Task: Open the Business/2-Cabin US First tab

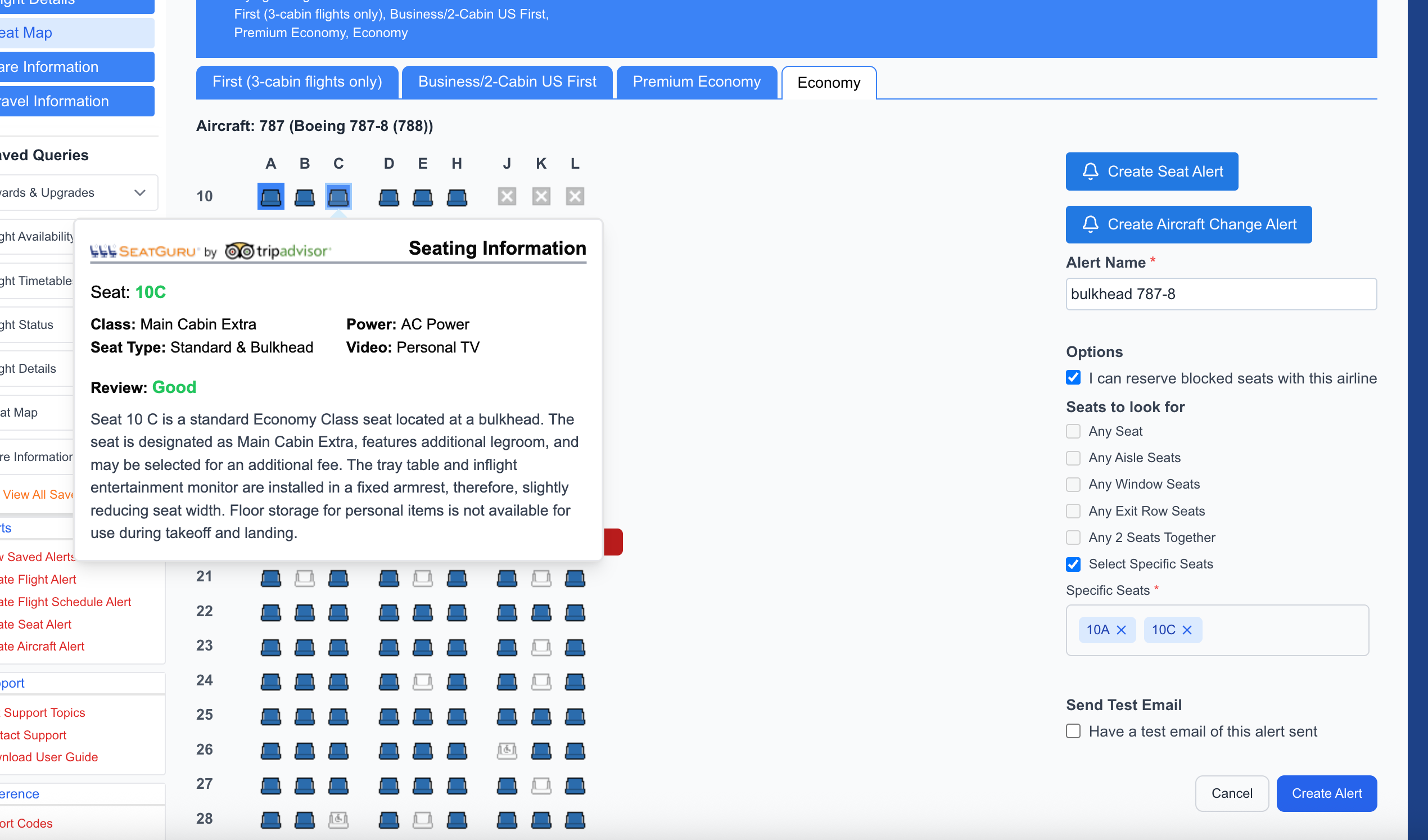Action: [x=507, y=82]
